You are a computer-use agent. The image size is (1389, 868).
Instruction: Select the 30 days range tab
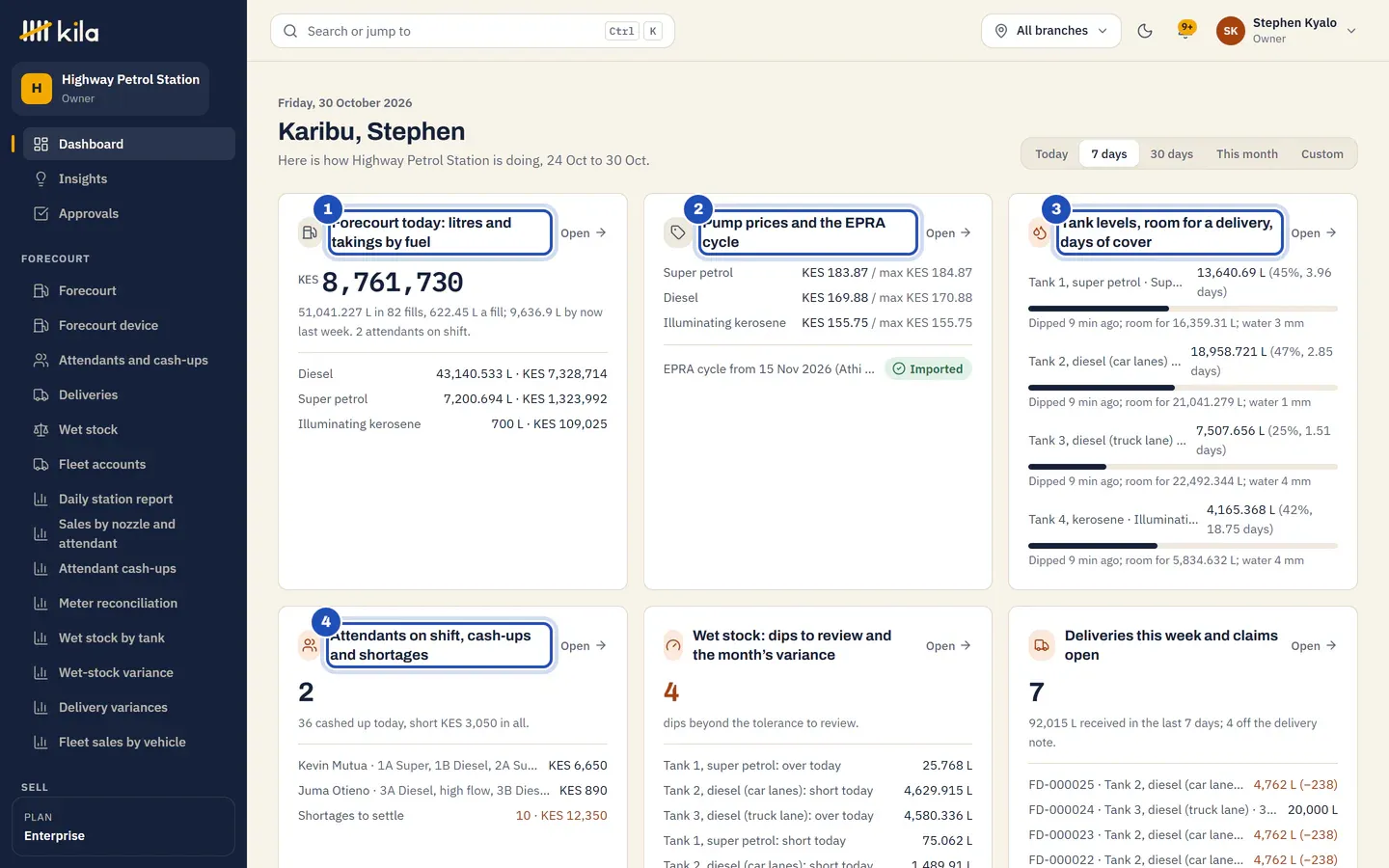(1171, 154)
